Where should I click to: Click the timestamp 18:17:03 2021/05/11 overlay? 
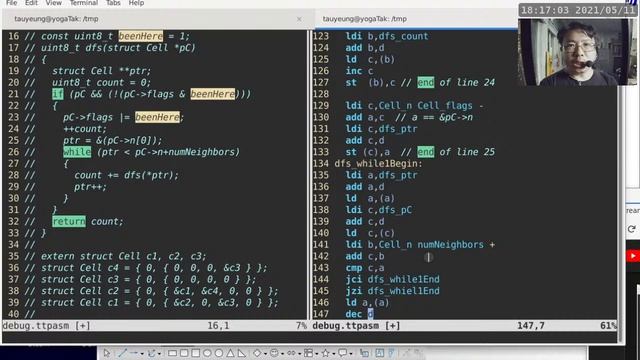click(x=578, y=10)
